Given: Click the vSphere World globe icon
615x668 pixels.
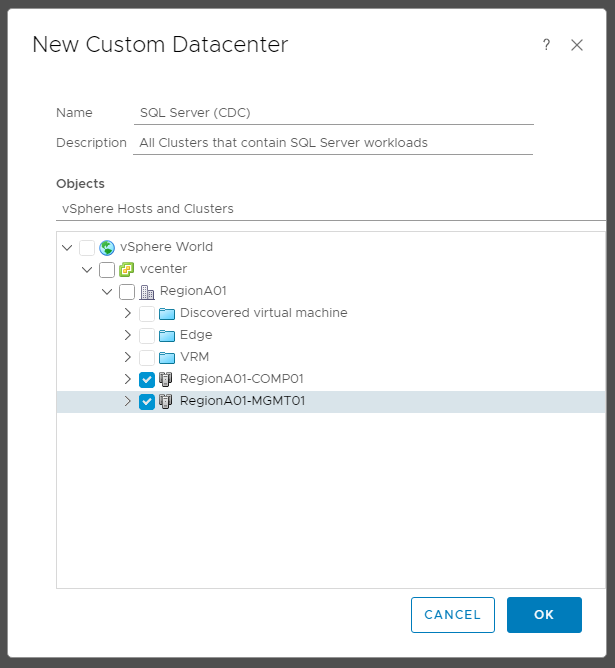Looking at the screenshot, I should click(107, 248).
